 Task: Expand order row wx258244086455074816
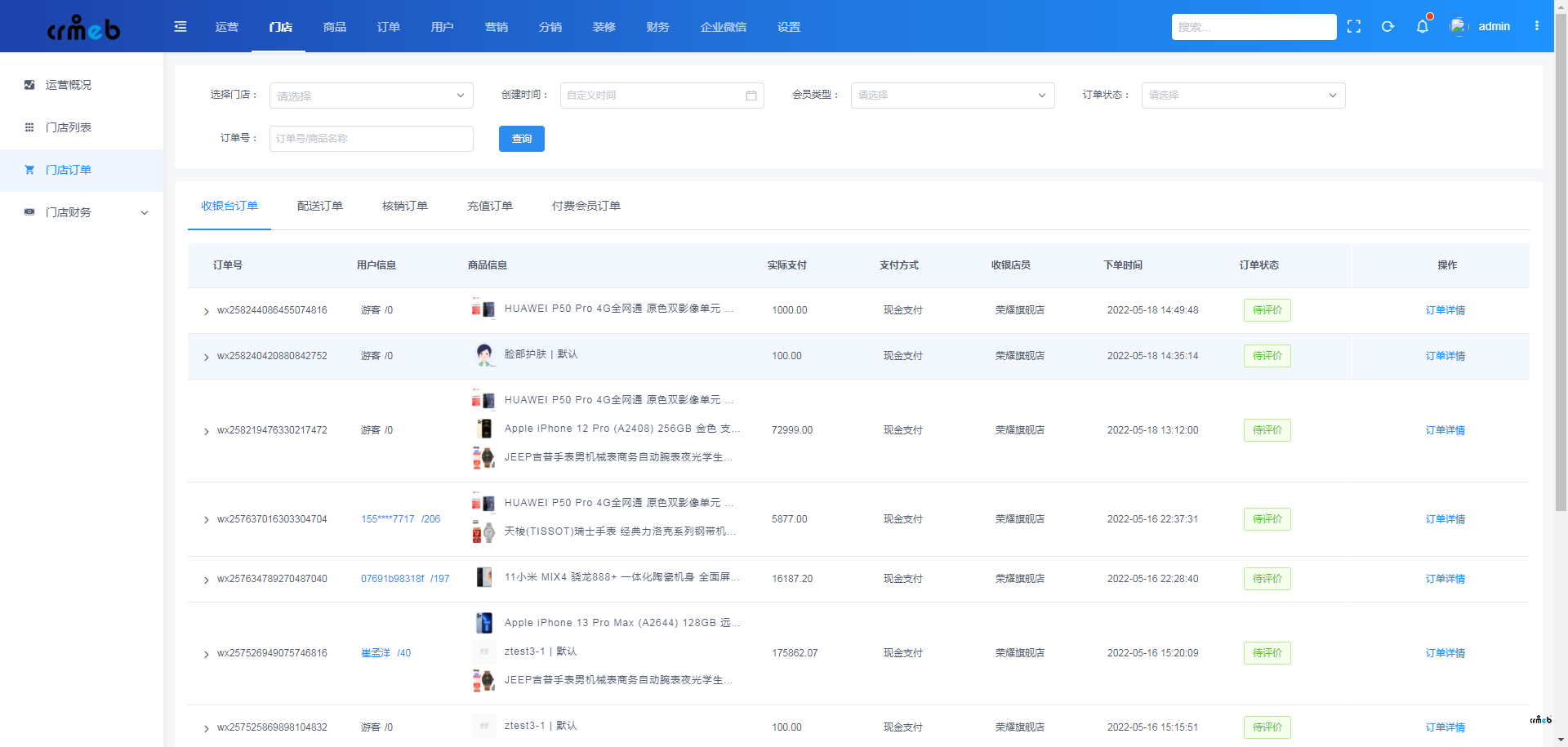[x=206, y=311]
